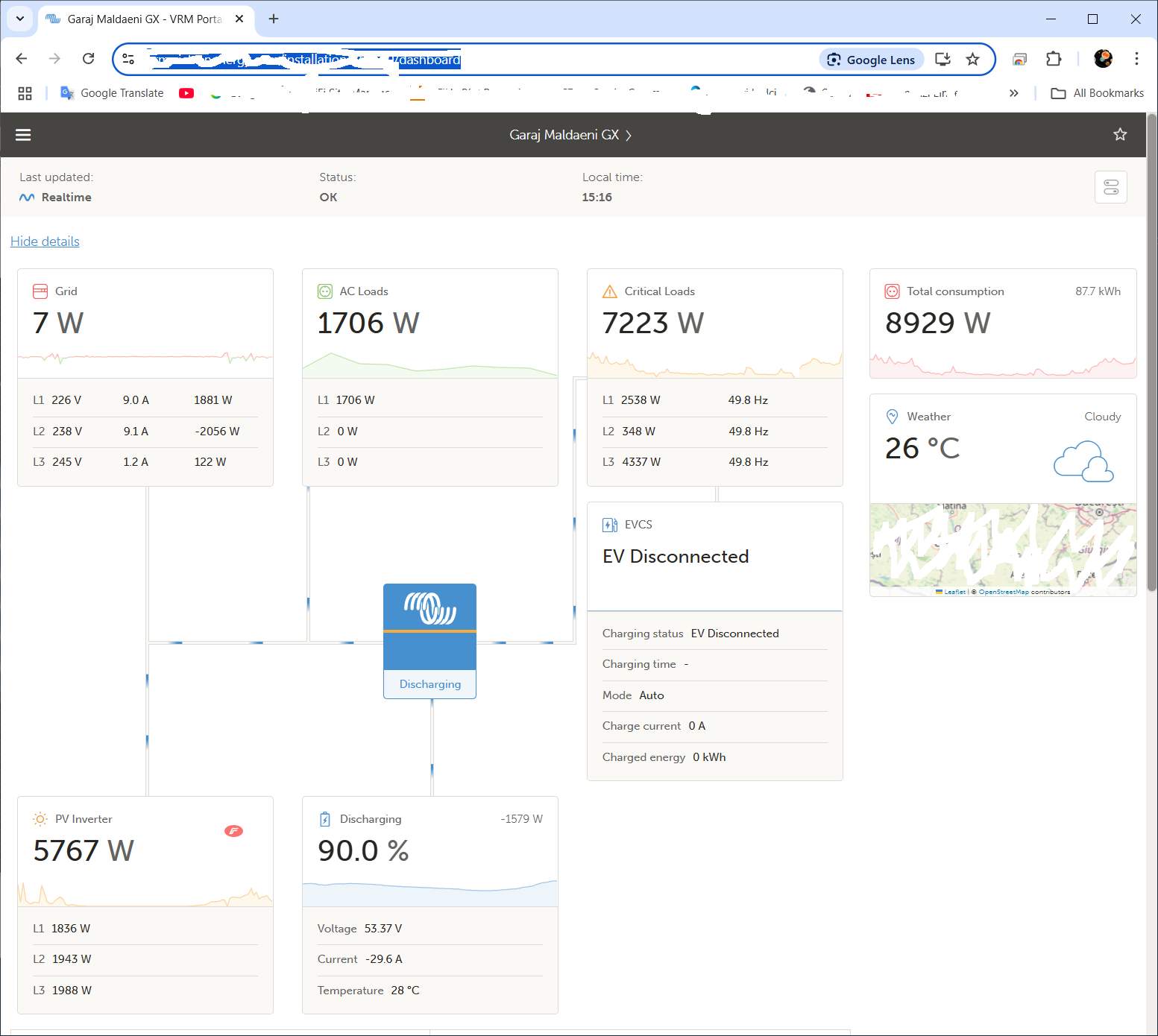Click the 7223 W critical loads value

(652, 323)
